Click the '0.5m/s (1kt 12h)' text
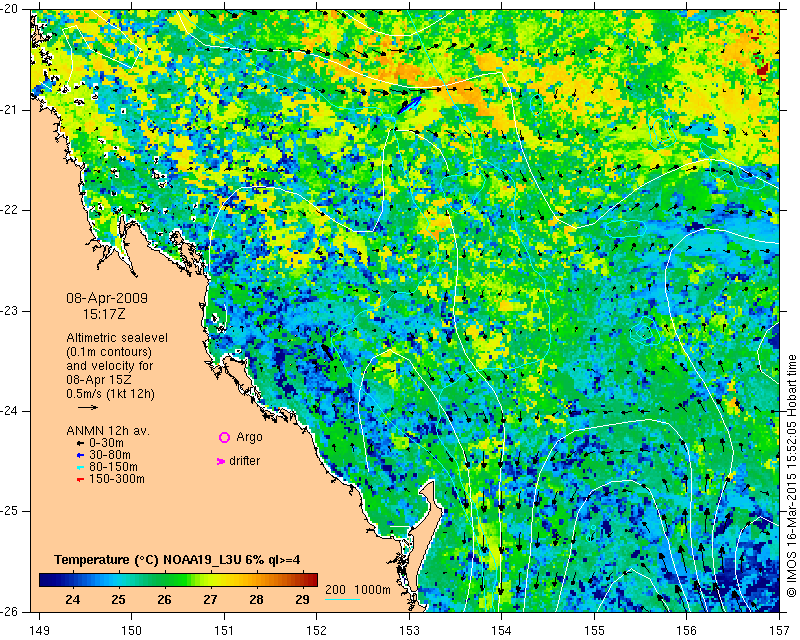 pyautogui.click(x=110, y=394)
